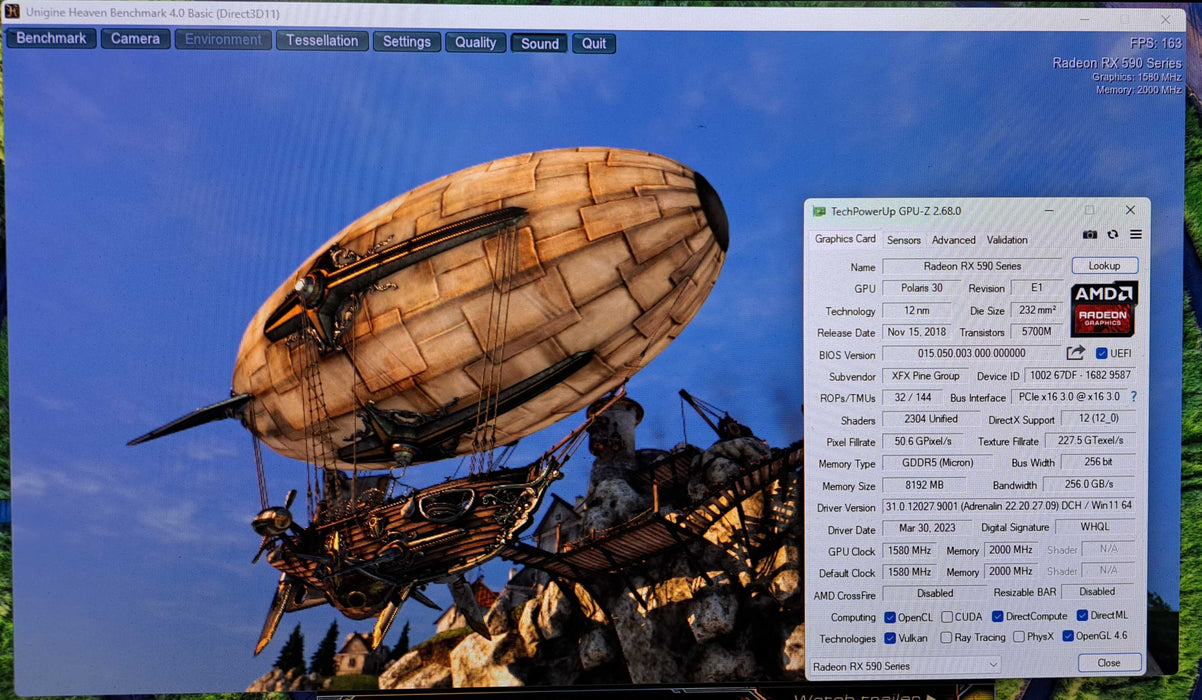This screenshot has height=700, width=1202.
Task: Click the Die Size value 232 mm²
Action: click(x=1038, y=309)
